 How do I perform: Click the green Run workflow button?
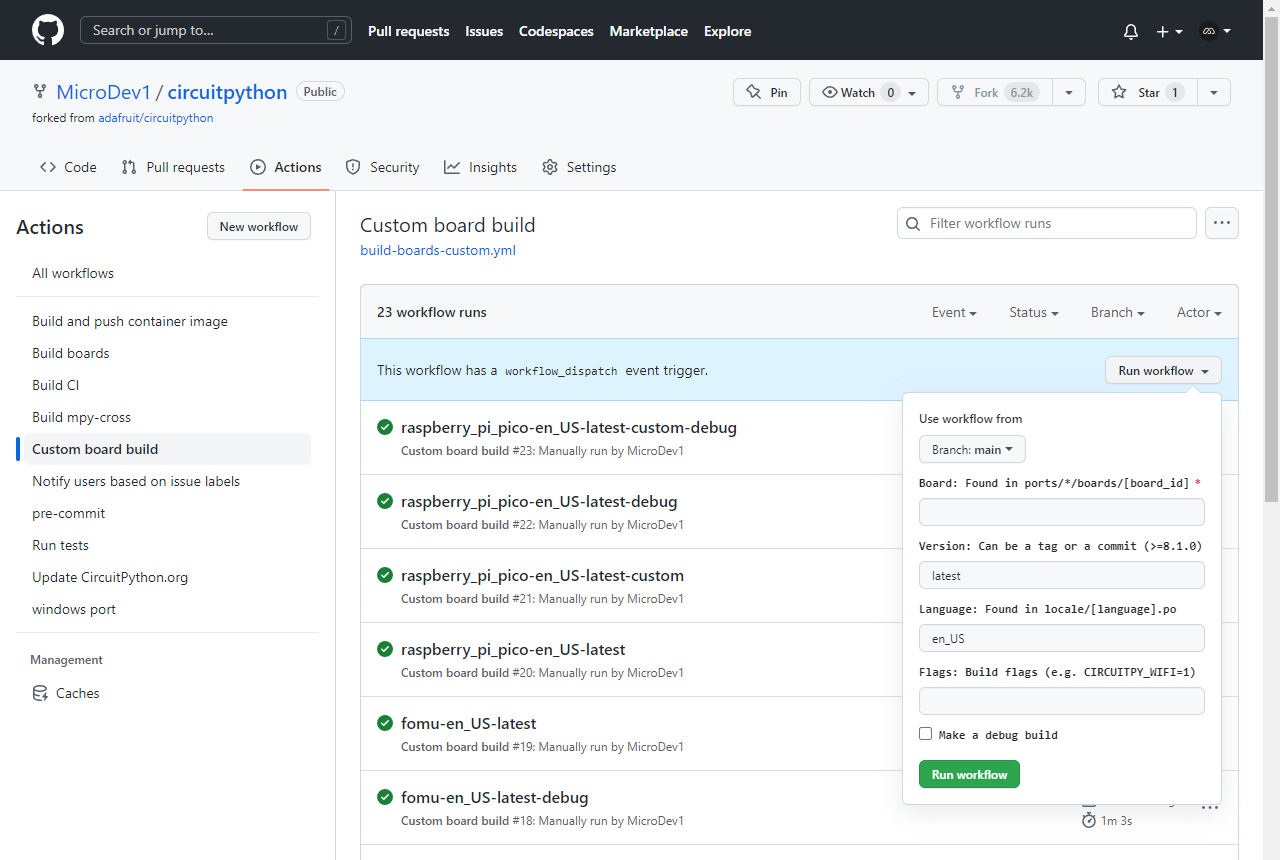coord(969,774)
